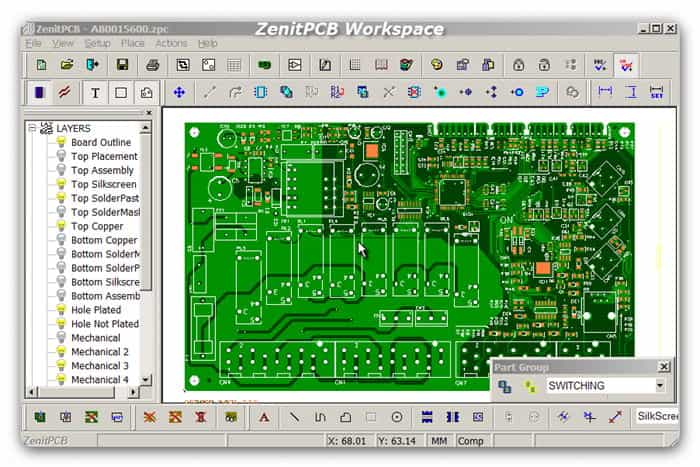Screen dimensions: 700x467
Task: Select the Bottom Silkscre layer name
Action: click(105, 282)
